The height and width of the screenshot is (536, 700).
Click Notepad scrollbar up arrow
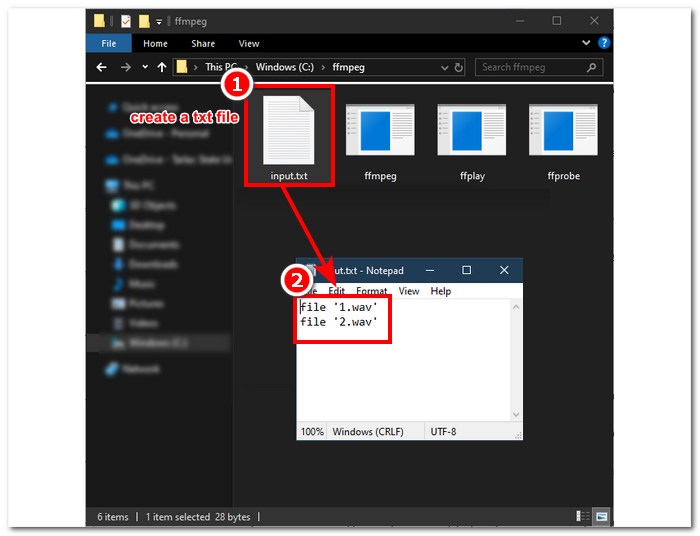coord(516,307)
